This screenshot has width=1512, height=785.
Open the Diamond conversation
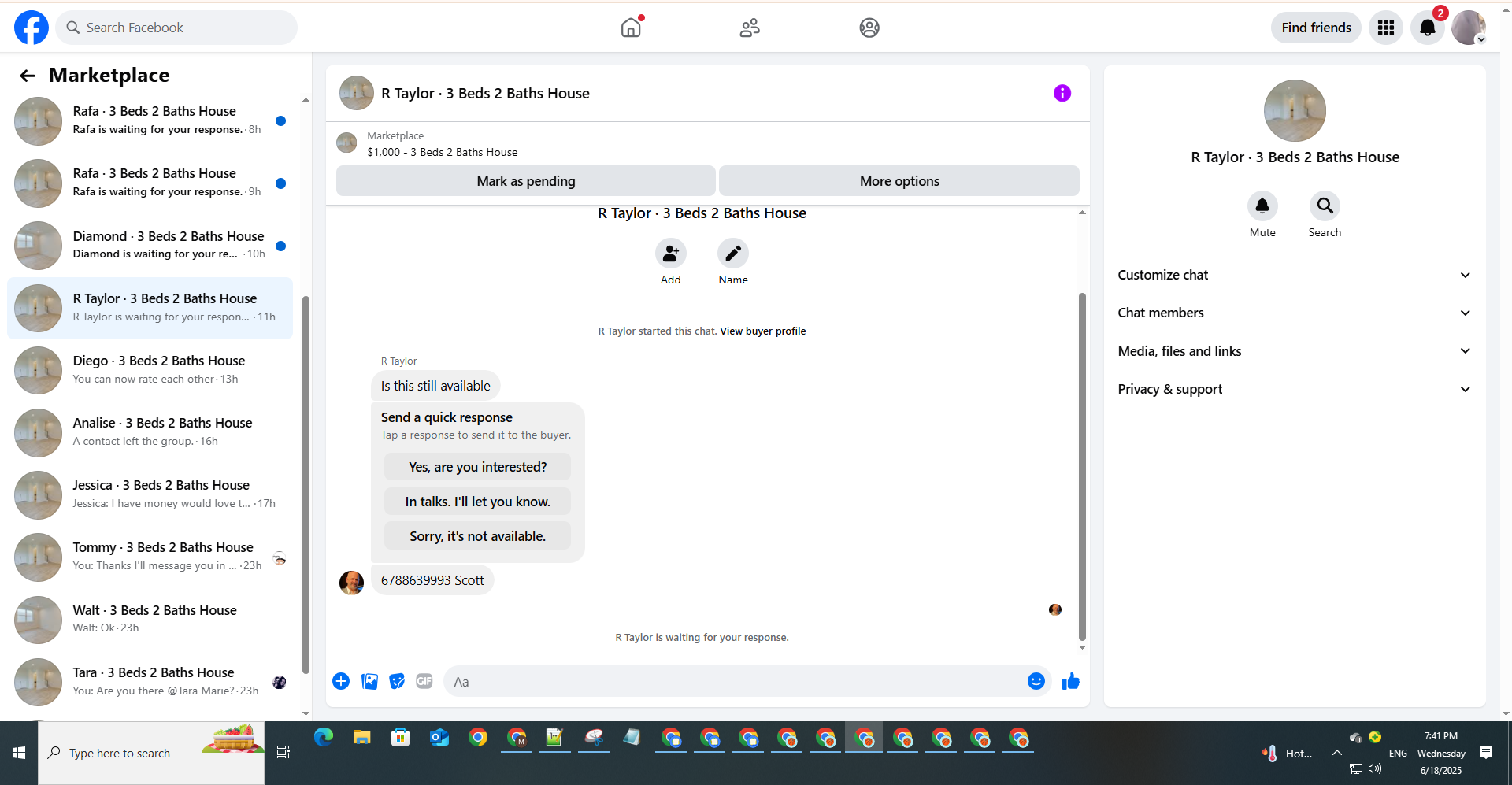(x=150, y=245)
